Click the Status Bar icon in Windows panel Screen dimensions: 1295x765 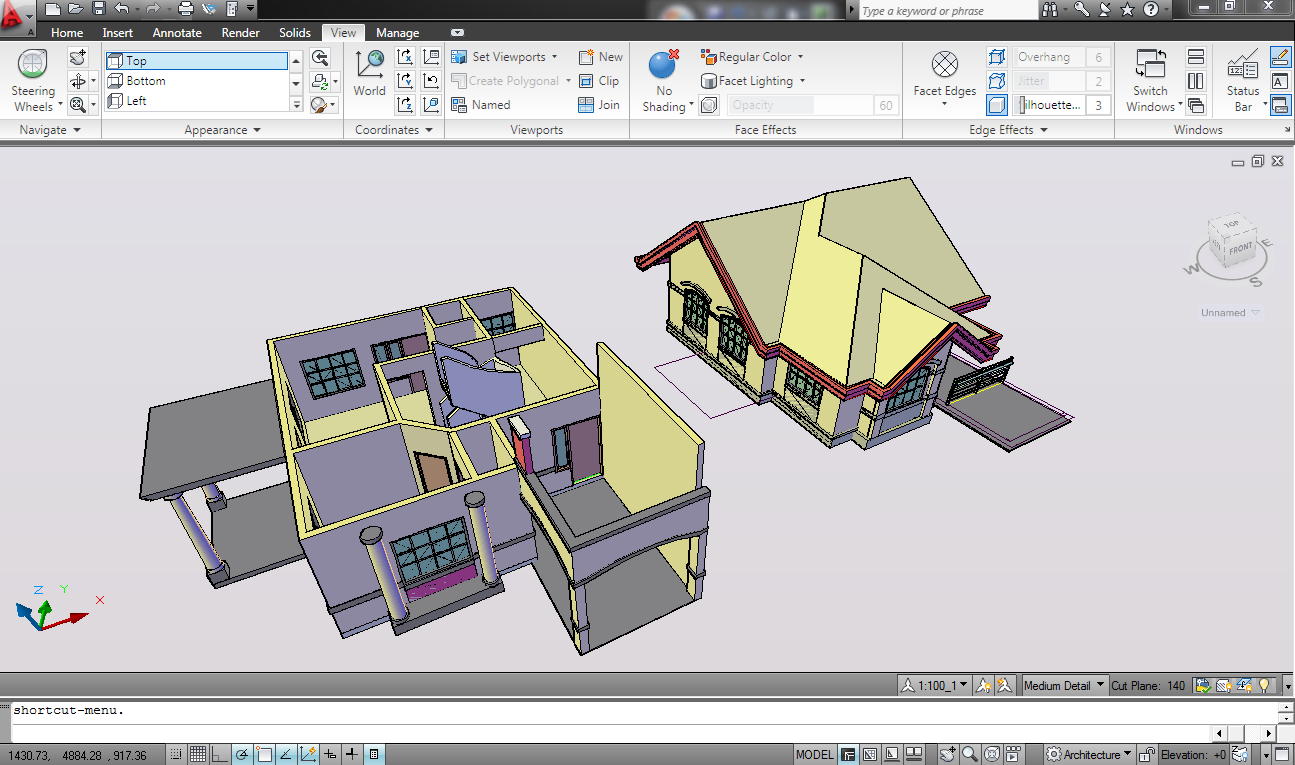tap(1243, 64)
